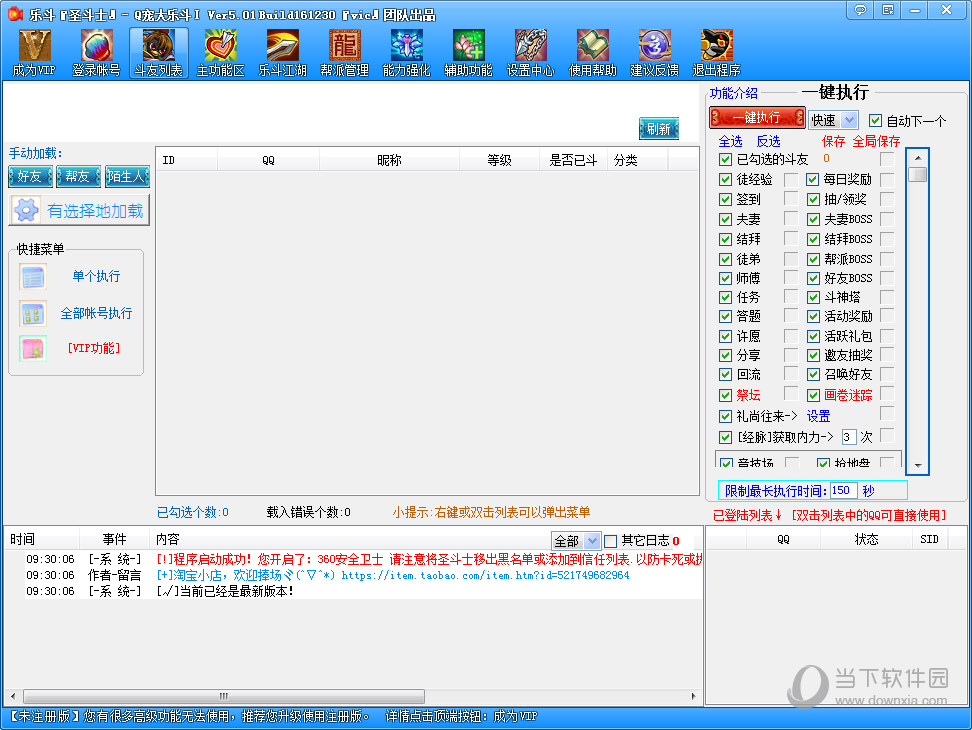Open the 设置中心 toolbar icon
The image size is (972, 730).
(531, 52)
